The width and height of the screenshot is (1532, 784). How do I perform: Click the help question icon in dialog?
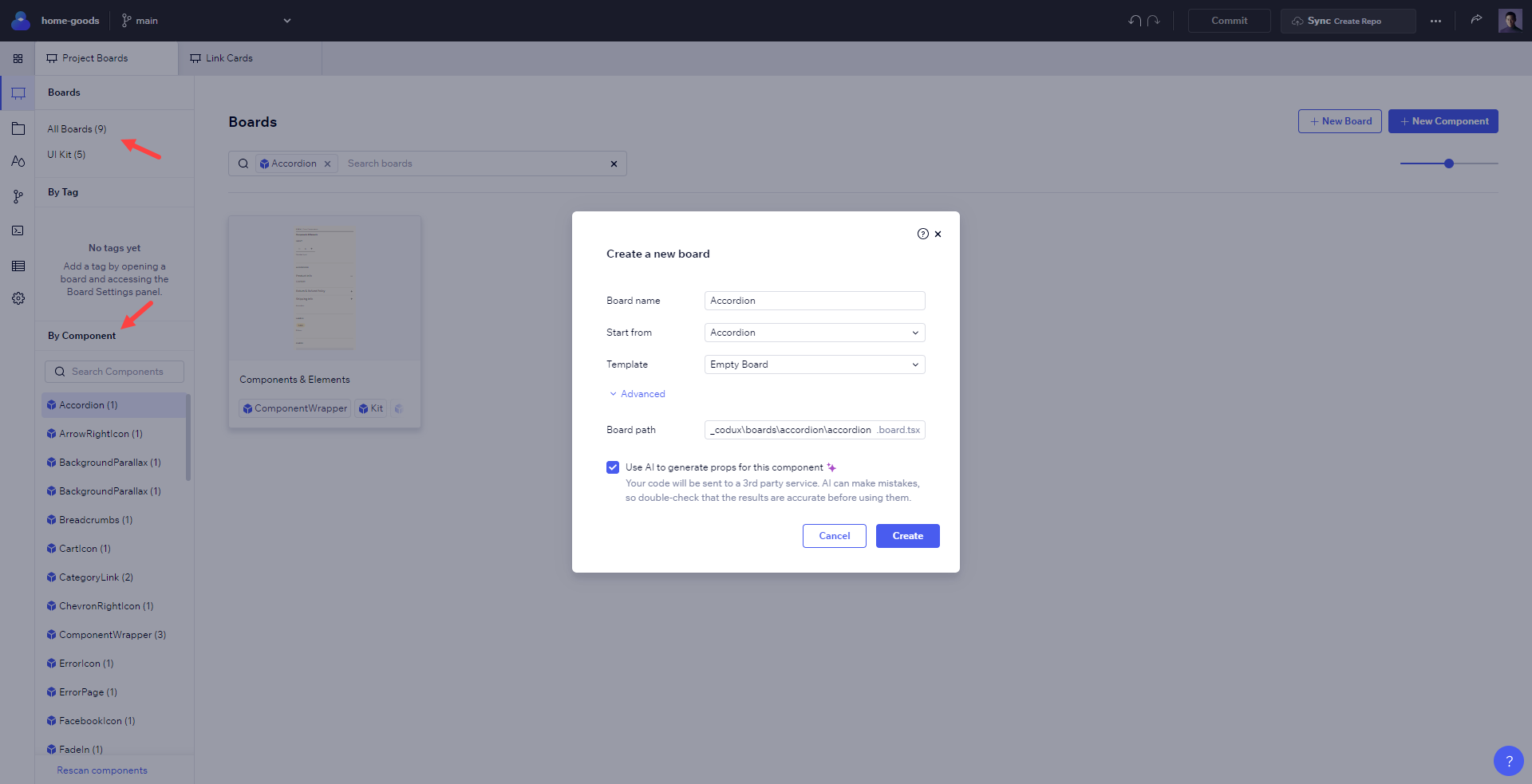tap(922, 234)
